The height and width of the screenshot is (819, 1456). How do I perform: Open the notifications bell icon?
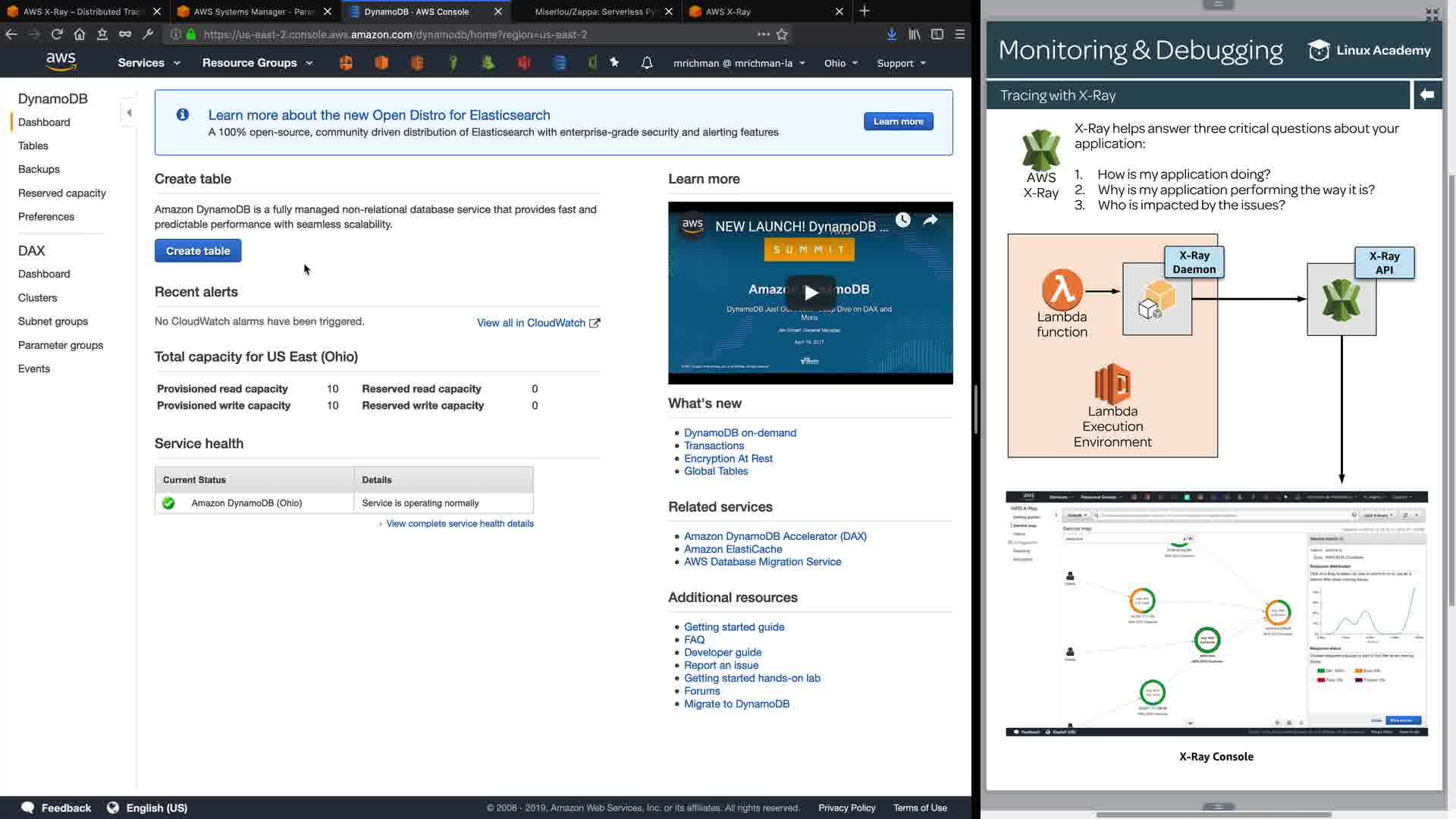pos(647,63)
